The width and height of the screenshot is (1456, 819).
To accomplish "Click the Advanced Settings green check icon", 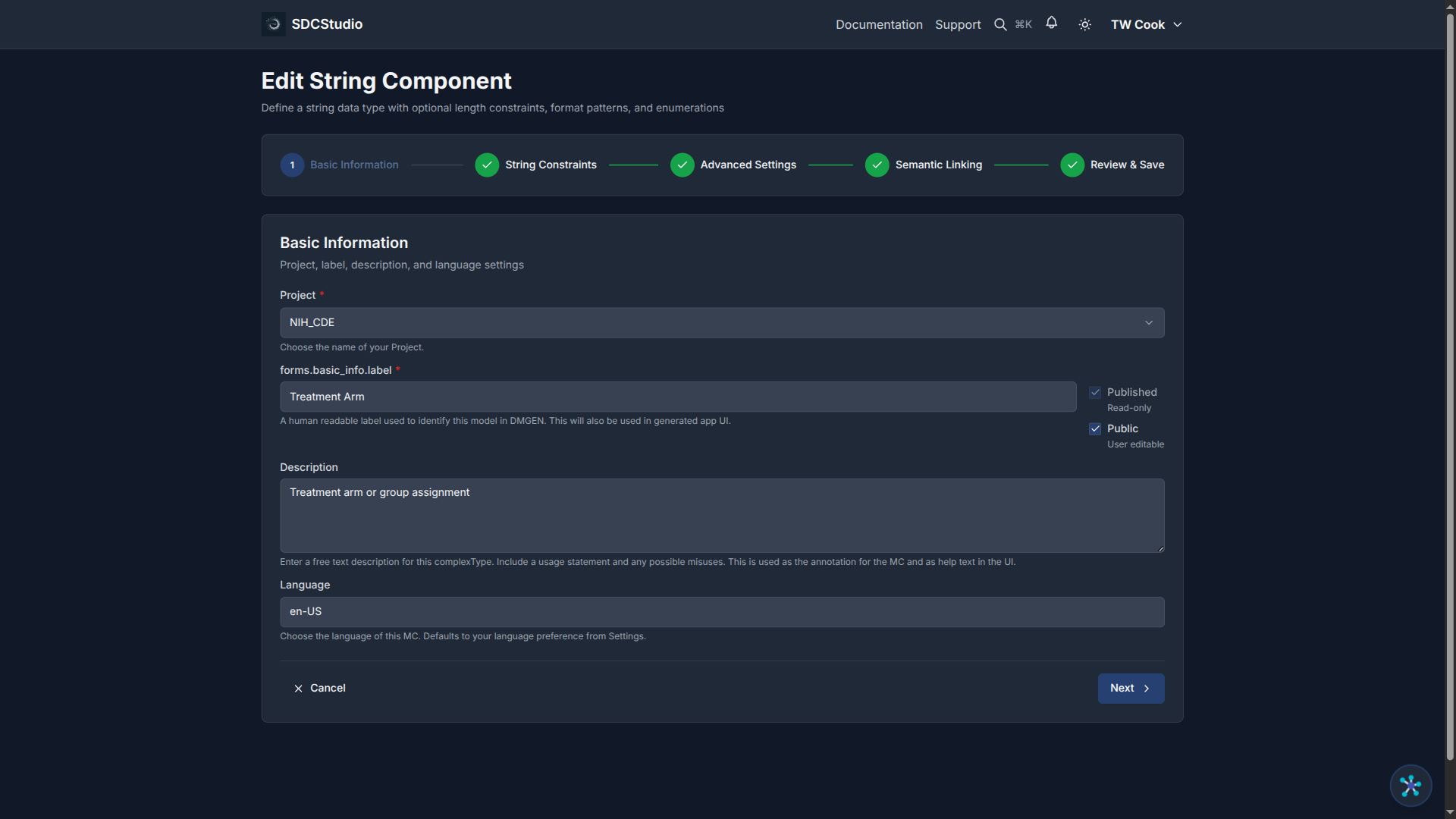I will [682, 165].
